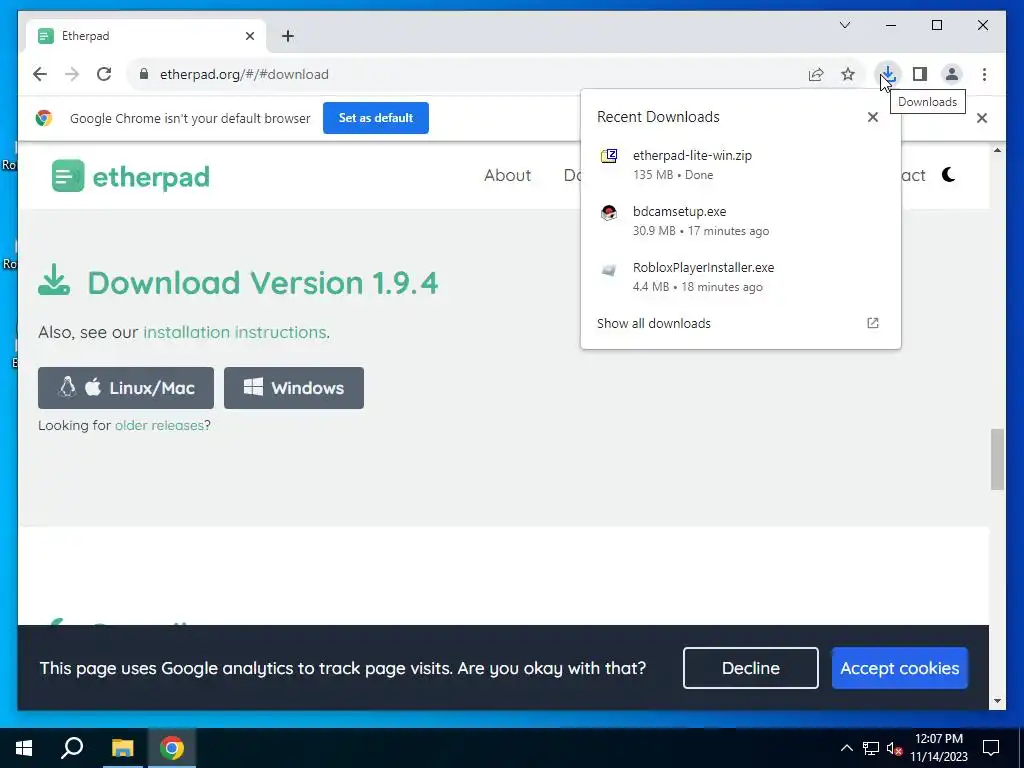The width and height of the screenshot is (1024, 768).
Task: Open the notification center icon
Action: tap(991, 748)
